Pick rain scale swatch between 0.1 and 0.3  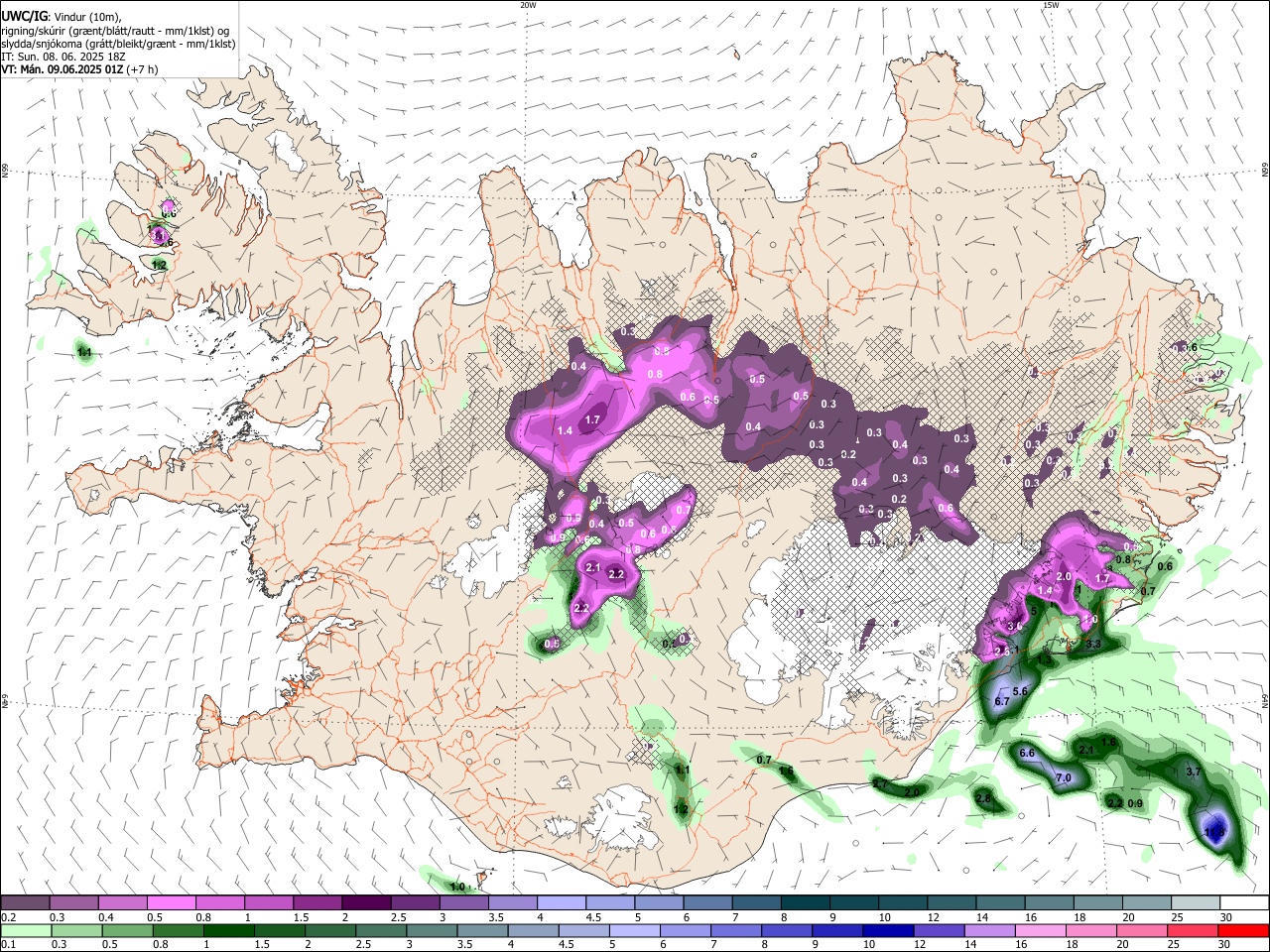25,930
